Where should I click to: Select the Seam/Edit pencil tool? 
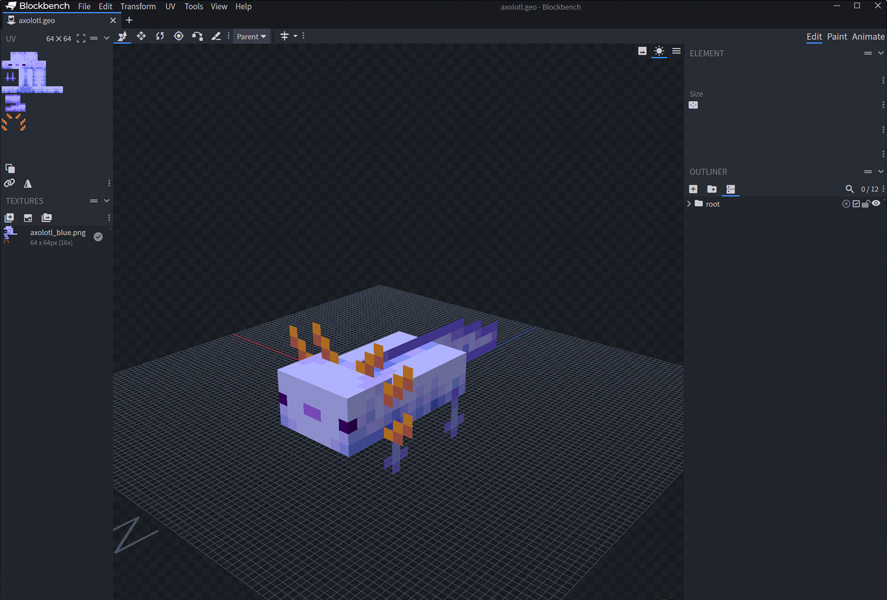(x=216, y=36)
